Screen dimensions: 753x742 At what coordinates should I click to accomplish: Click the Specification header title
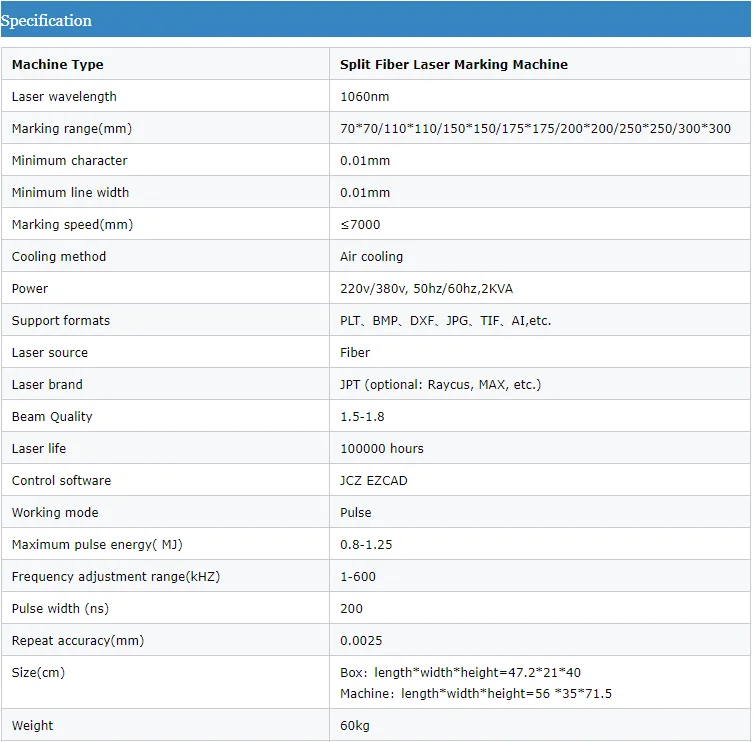click(46, 21)
